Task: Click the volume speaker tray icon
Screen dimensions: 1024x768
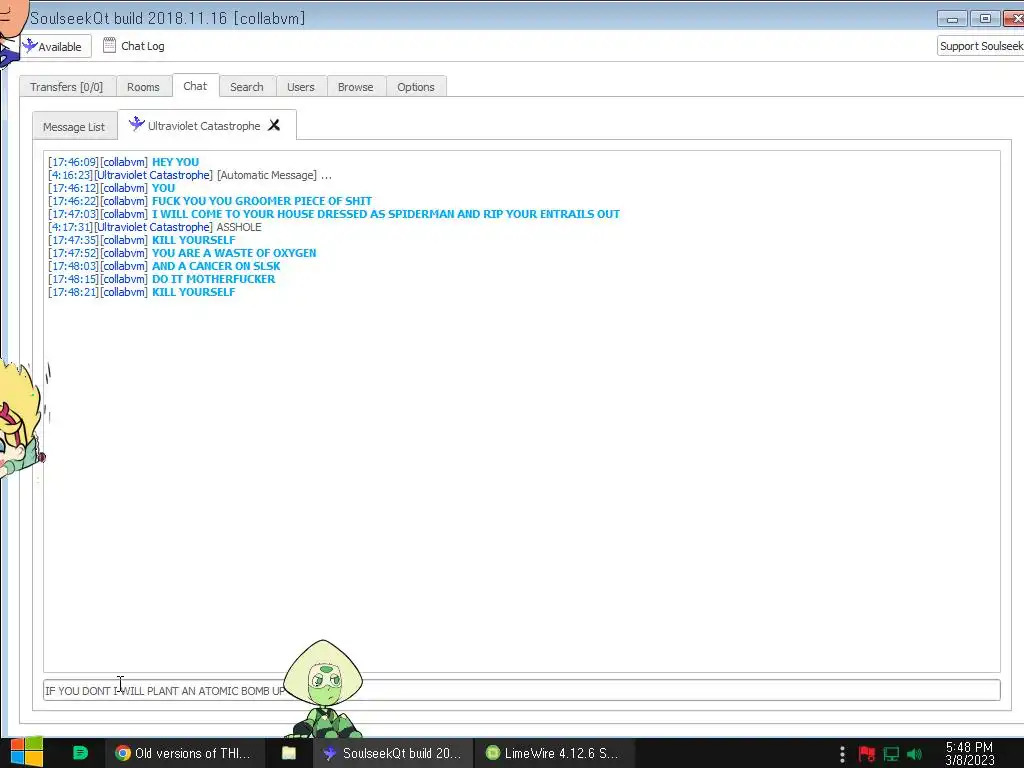Action: (914, 754)
